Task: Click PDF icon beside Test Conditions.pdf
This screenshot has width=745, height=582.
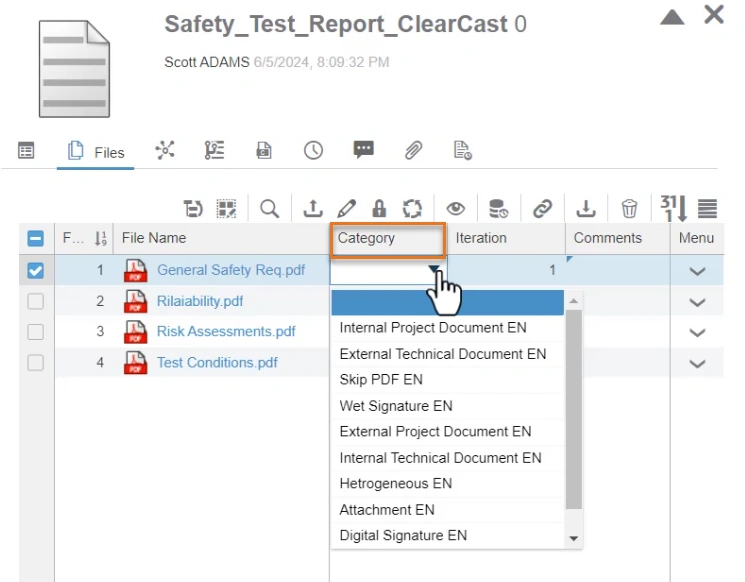Action: 135,363
